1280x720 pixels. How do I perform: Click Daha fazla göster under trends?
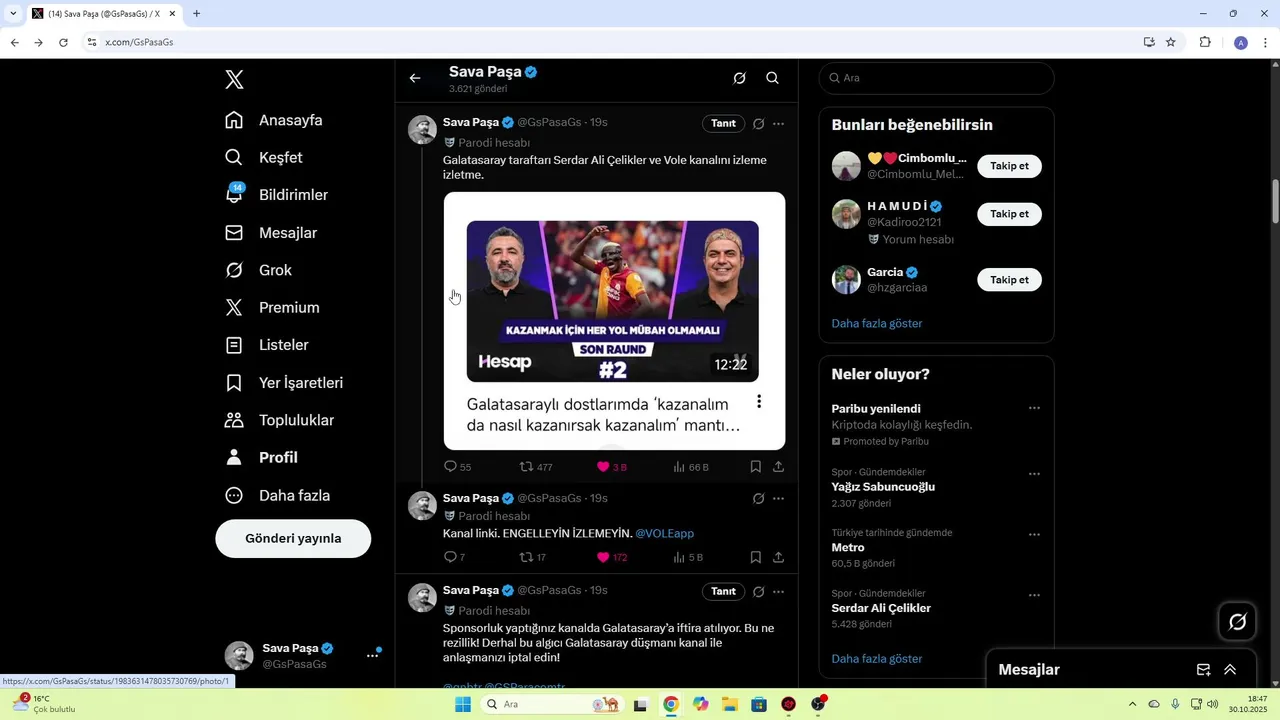[877, 659]
